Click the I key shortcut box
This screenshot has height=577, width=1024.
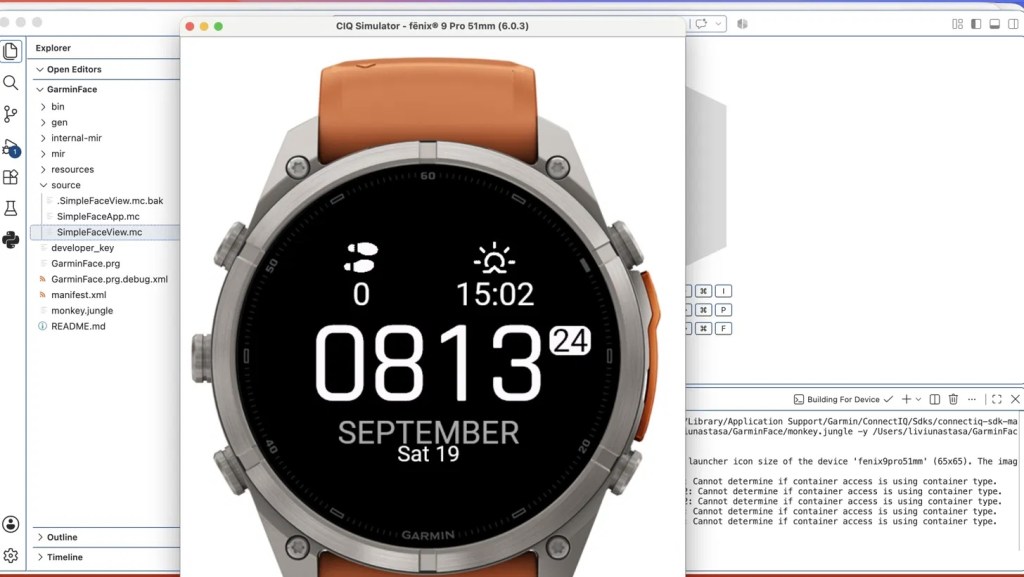click(723, 291)
